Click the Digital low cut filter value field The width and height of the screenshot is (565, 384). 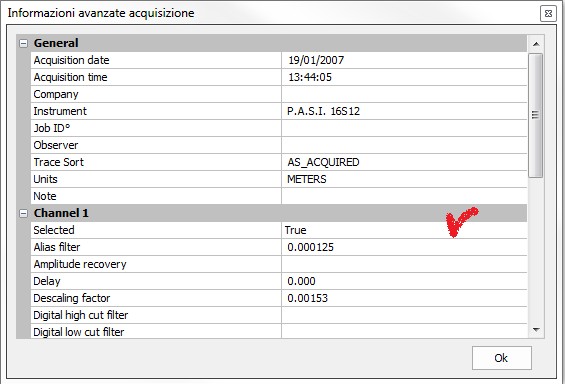tap(404, 331)
